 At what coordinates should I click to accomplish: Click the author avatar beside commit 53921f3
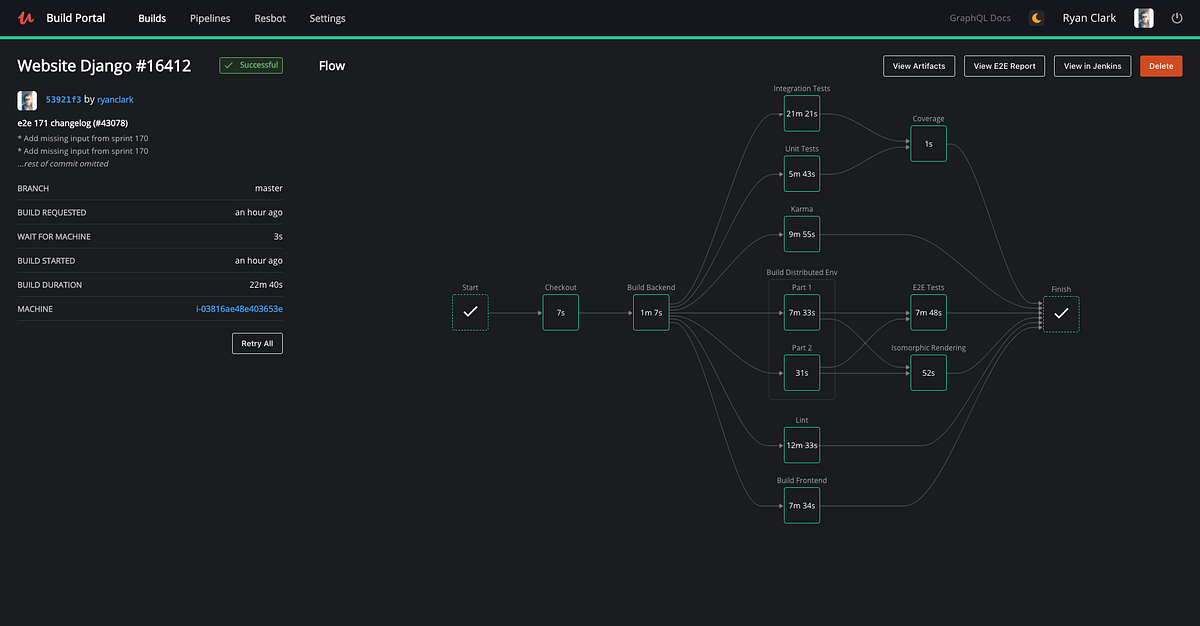(25, 100)
